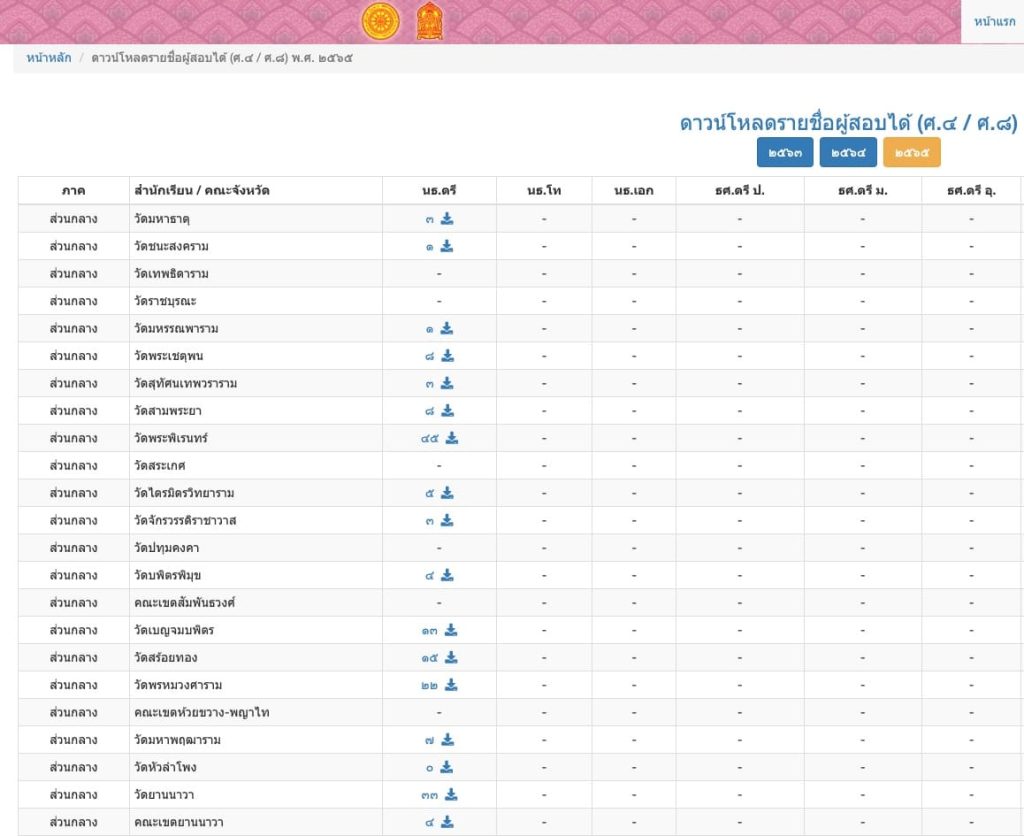Click the นธ.ตรี column header
Viewport: 1024px width, 836px height.
coord(439,191)
